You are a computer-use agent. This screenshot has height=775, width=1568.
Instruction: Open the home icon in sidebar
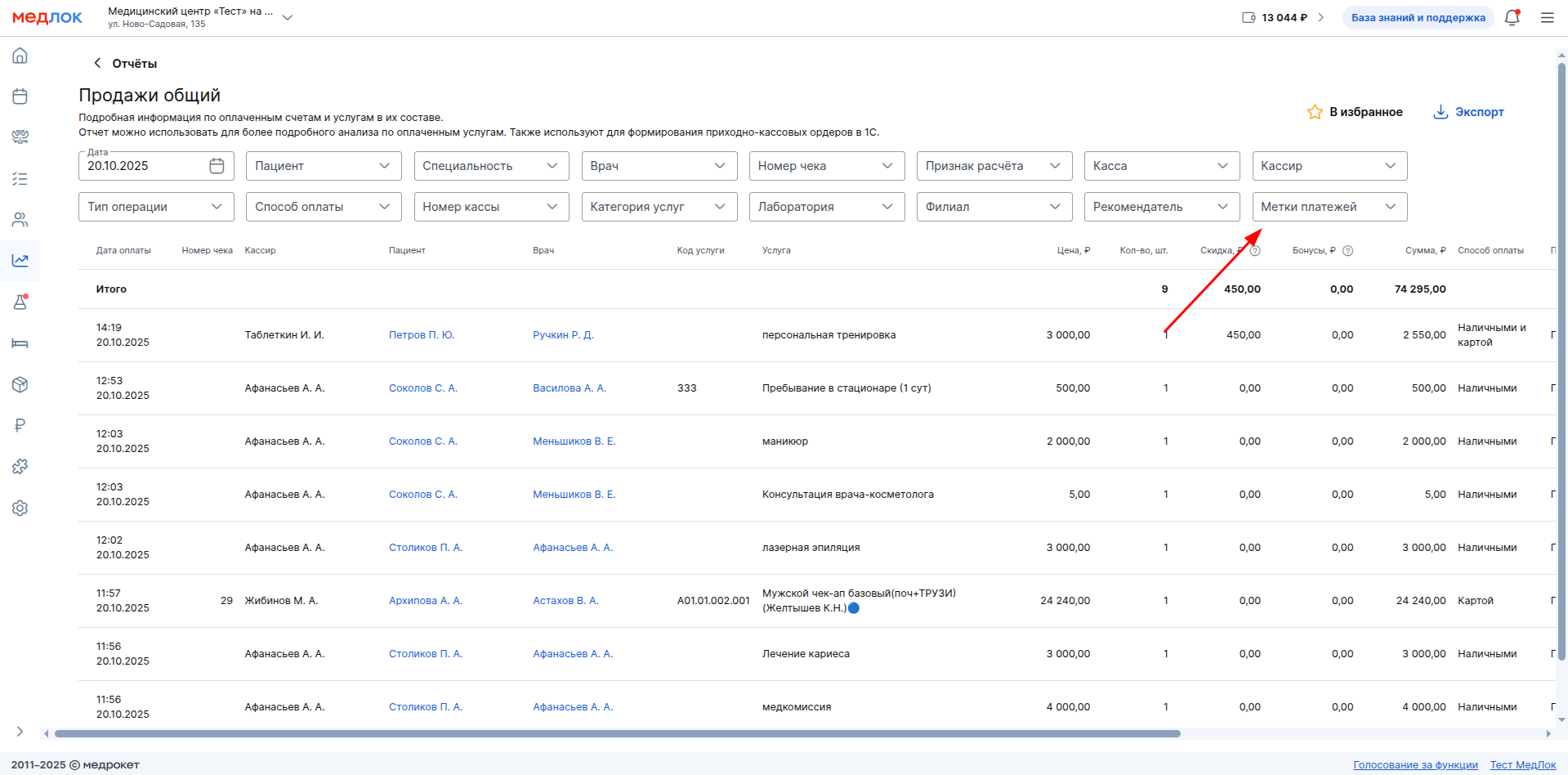20,56
